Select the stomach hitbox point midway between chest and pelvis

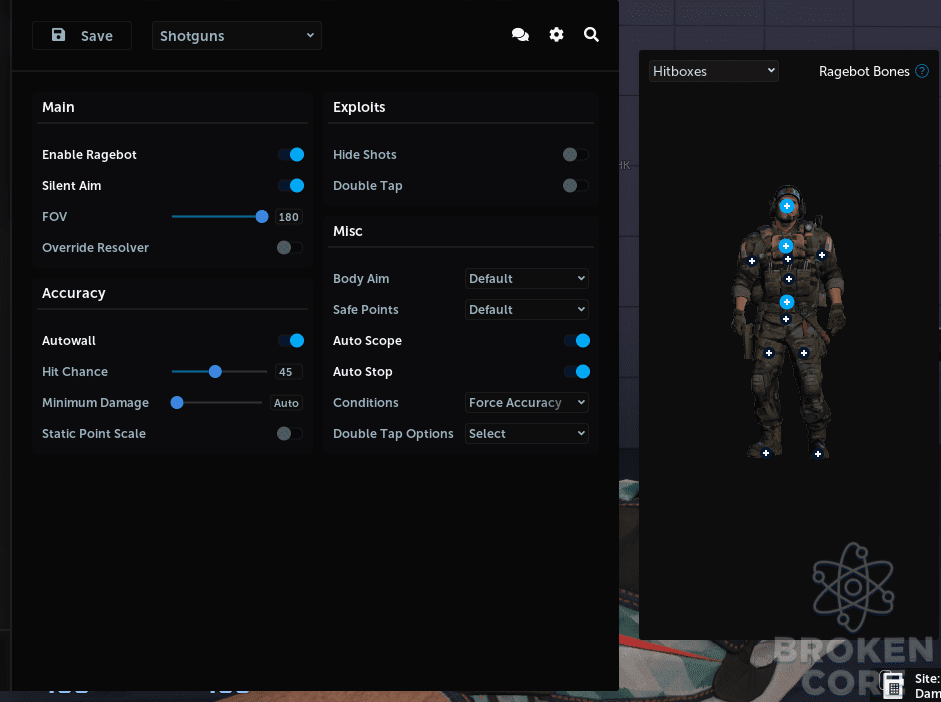pos(789,279)
